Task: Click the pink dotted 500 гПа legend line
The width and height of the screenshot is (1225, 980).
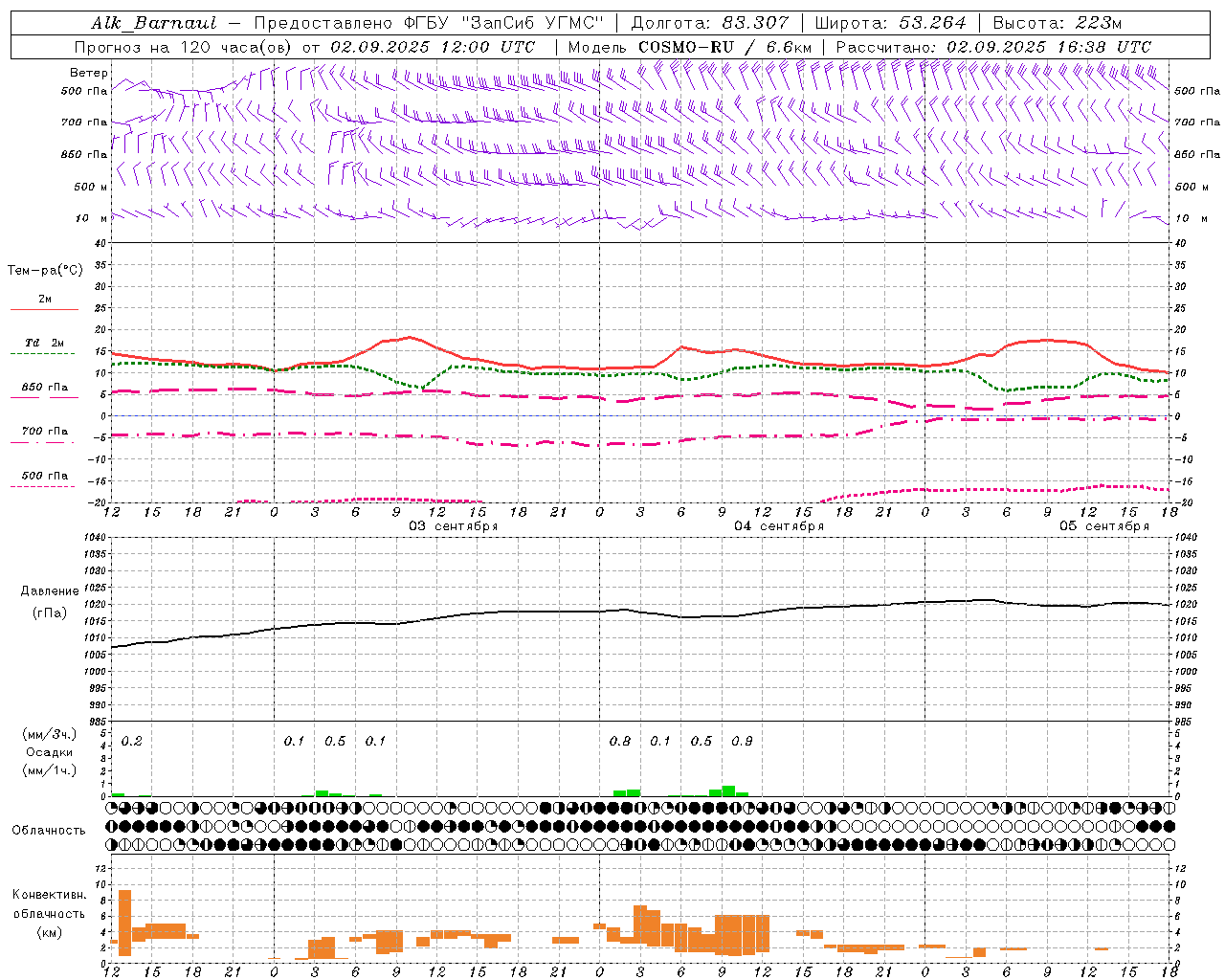Action: 43,487
